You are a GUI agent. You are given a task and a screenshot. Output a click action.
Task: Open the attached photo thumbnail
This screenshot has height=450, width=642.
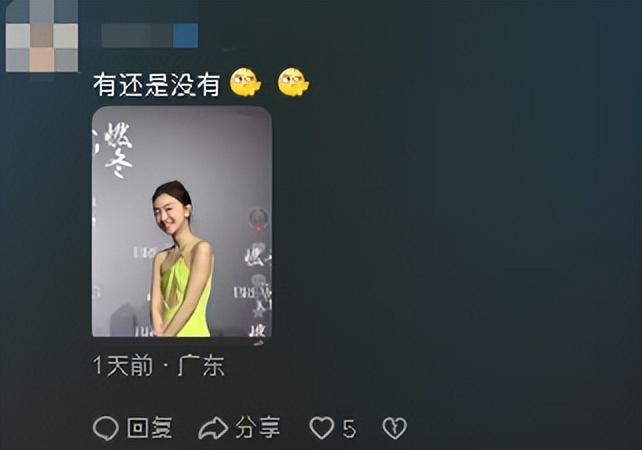[x=182, y=222]
